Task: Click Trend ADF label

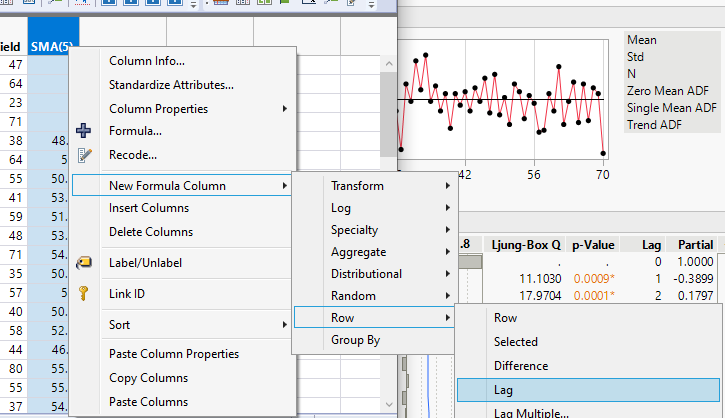Action: click(x=654, y=125)
